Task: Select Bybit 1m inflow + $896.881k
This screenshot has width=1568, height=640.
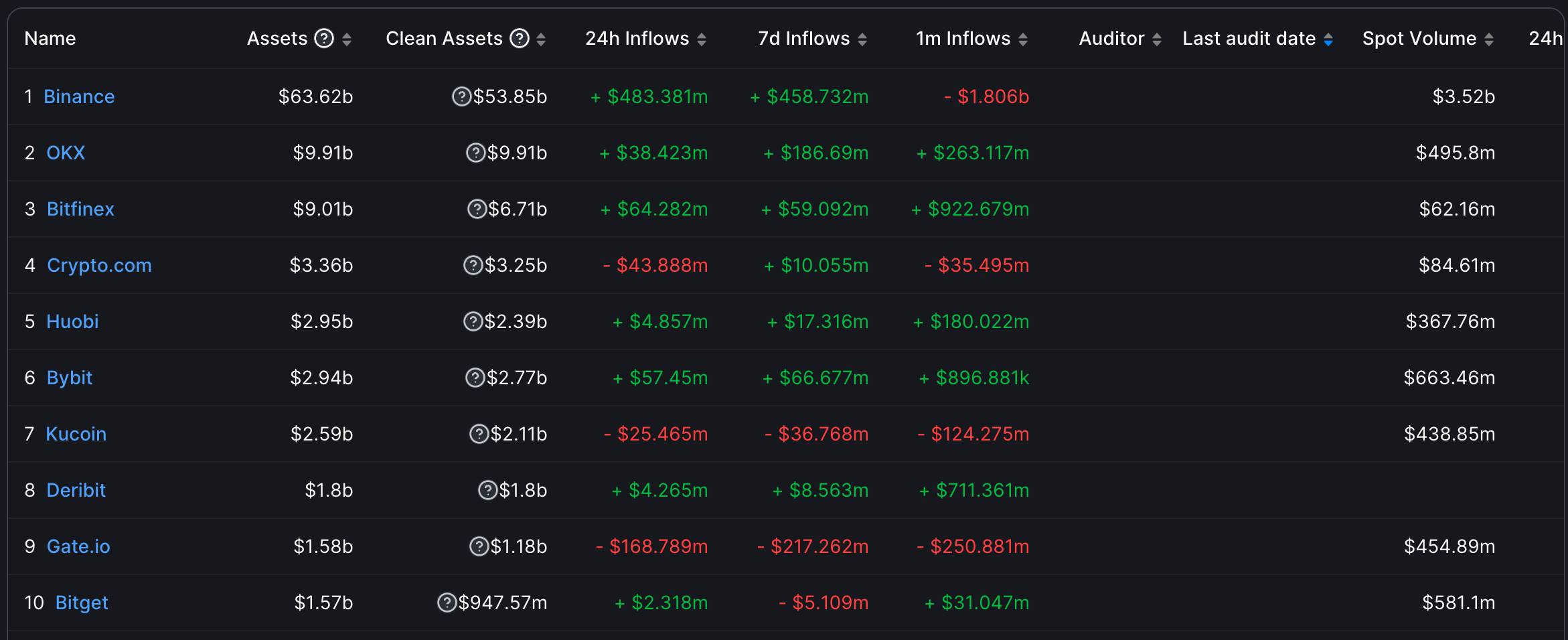Action: coord(974,378)
